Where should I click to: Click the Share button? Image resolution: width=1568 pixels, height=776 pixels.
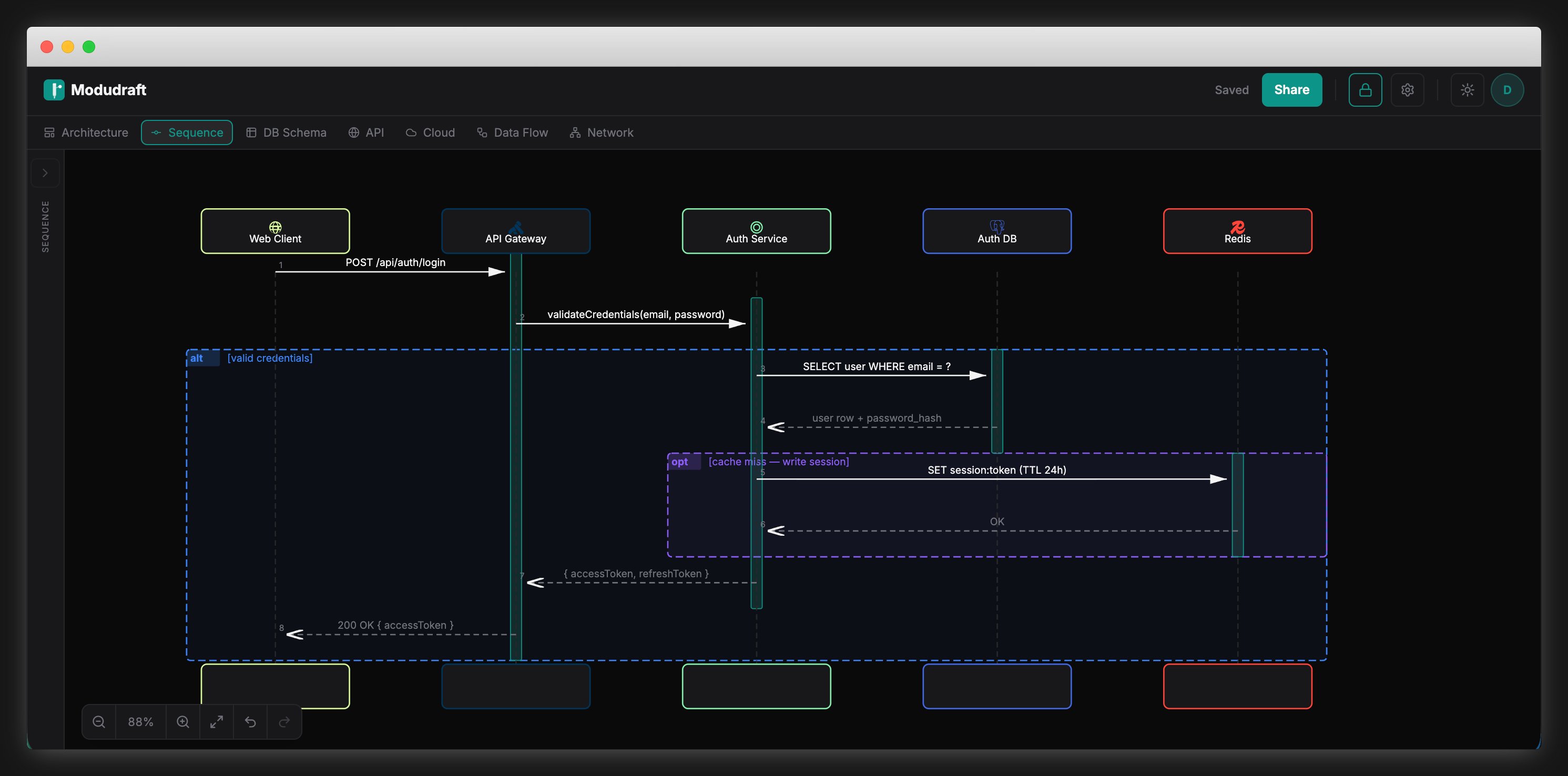(x=1291, y=89)
